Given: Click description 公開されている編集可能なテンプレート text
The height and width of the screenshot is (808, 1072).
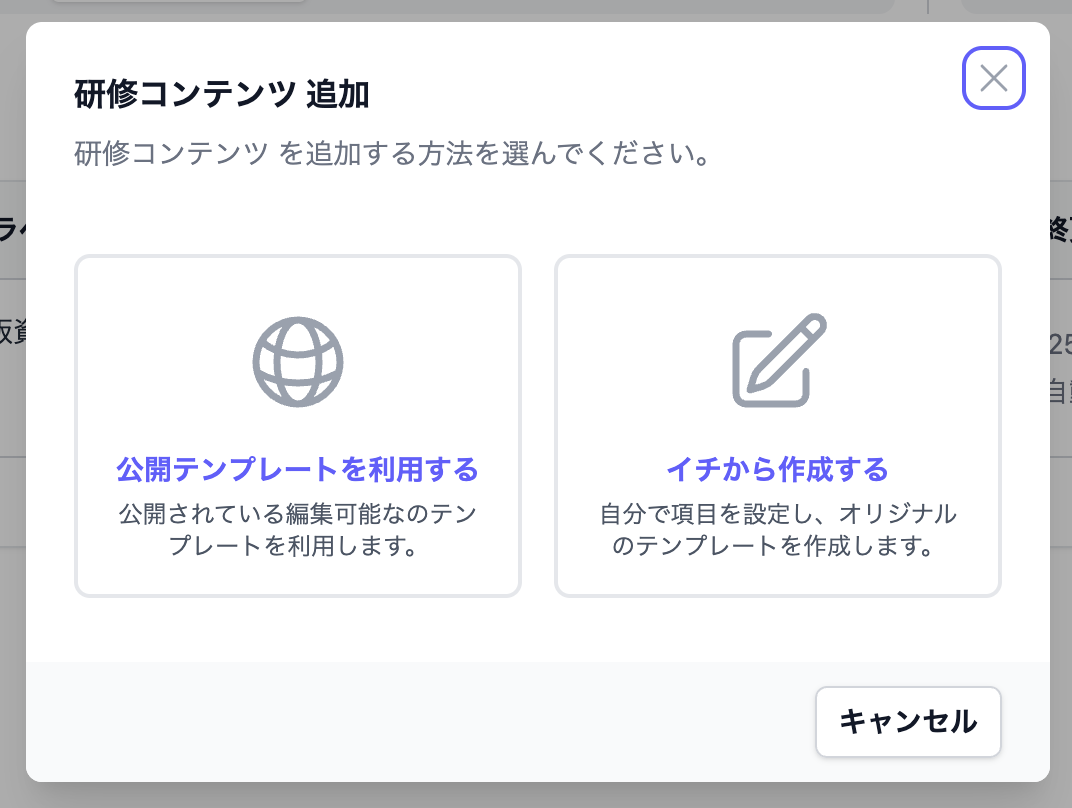Looking at the screenshot, I should (297, 530).
